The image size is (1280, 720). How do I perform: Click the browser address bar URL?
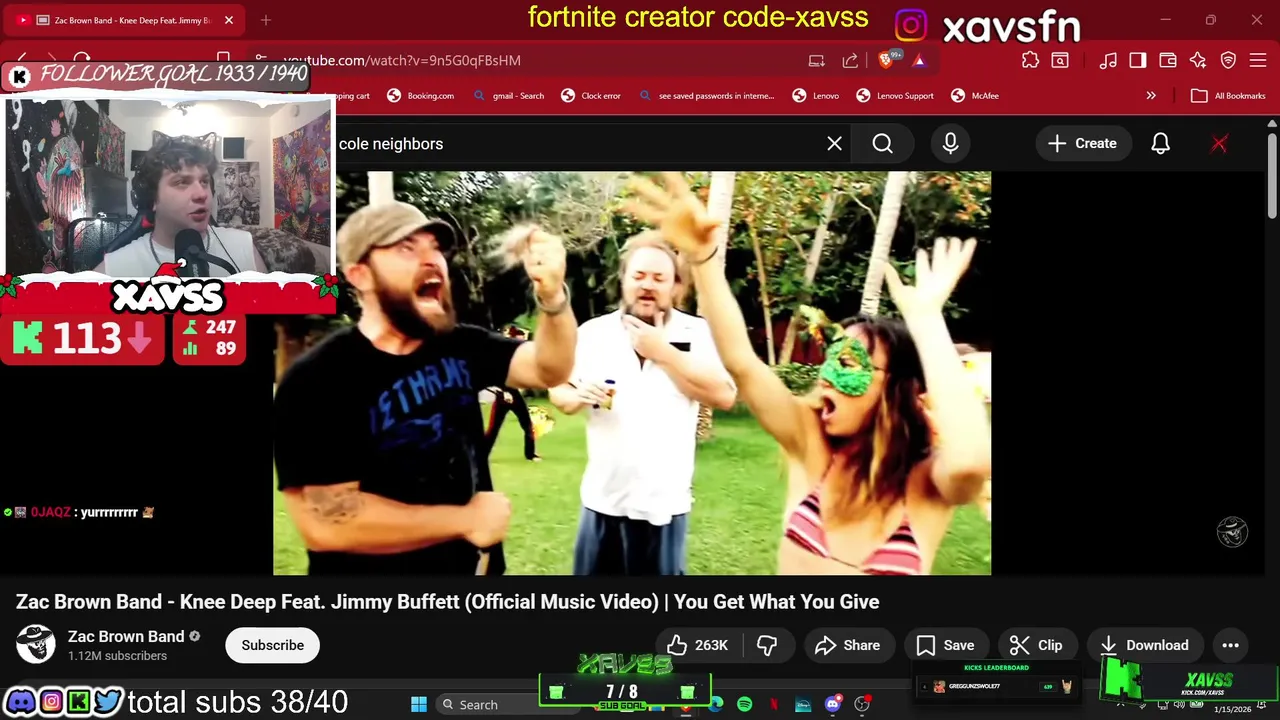[402, 60]
